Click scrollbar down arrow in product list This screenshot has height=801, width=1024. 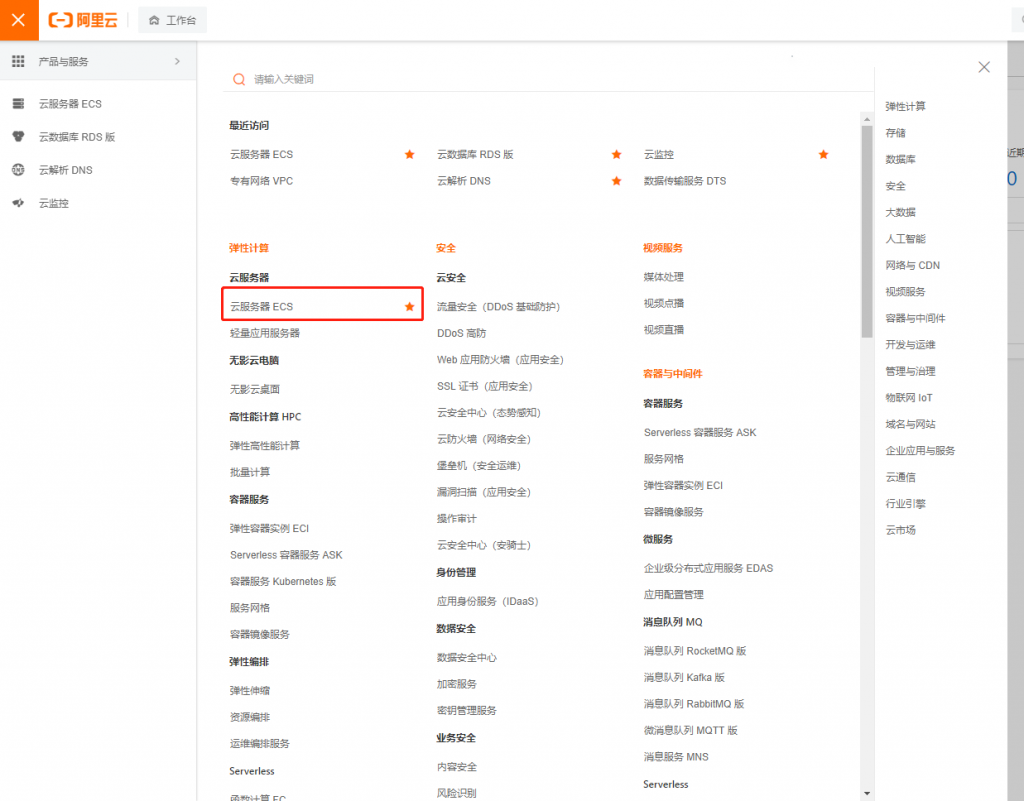[x=867, y=794]
